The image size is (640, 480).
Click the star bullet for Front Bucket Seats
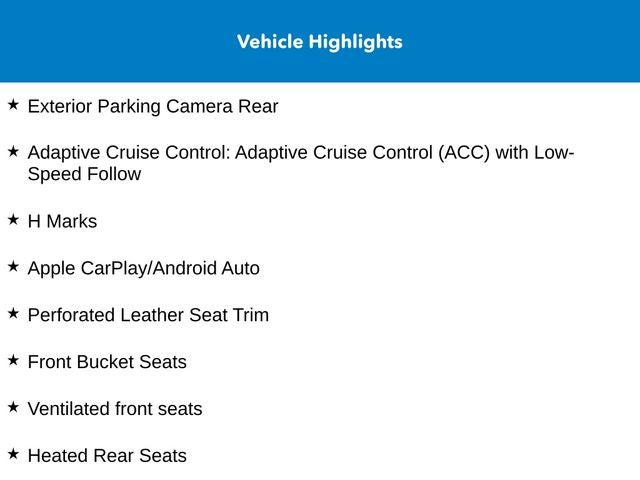click(x=13, y=360)
